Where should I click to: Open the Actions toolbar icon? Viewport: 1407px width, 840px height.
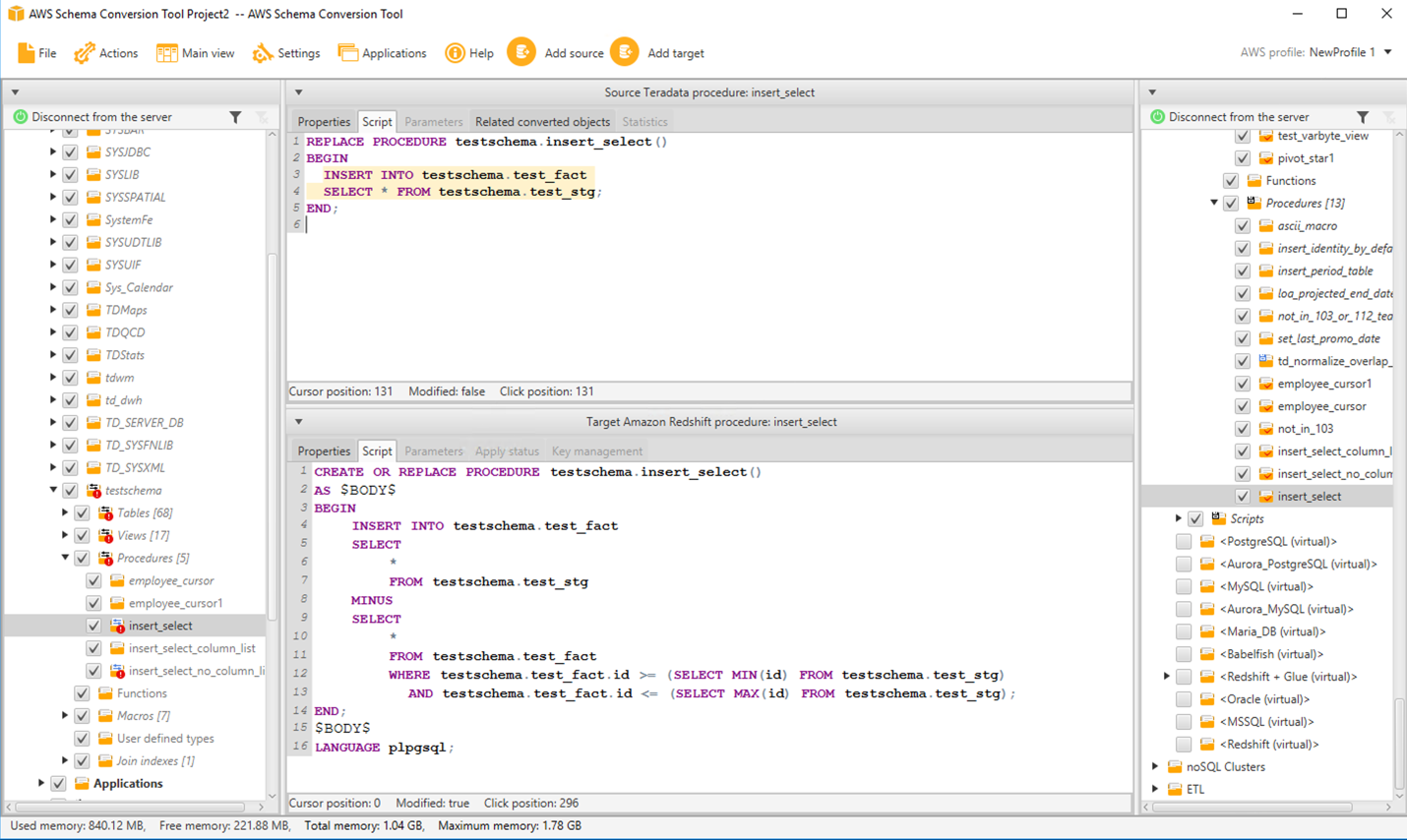(x=85, y=53)
